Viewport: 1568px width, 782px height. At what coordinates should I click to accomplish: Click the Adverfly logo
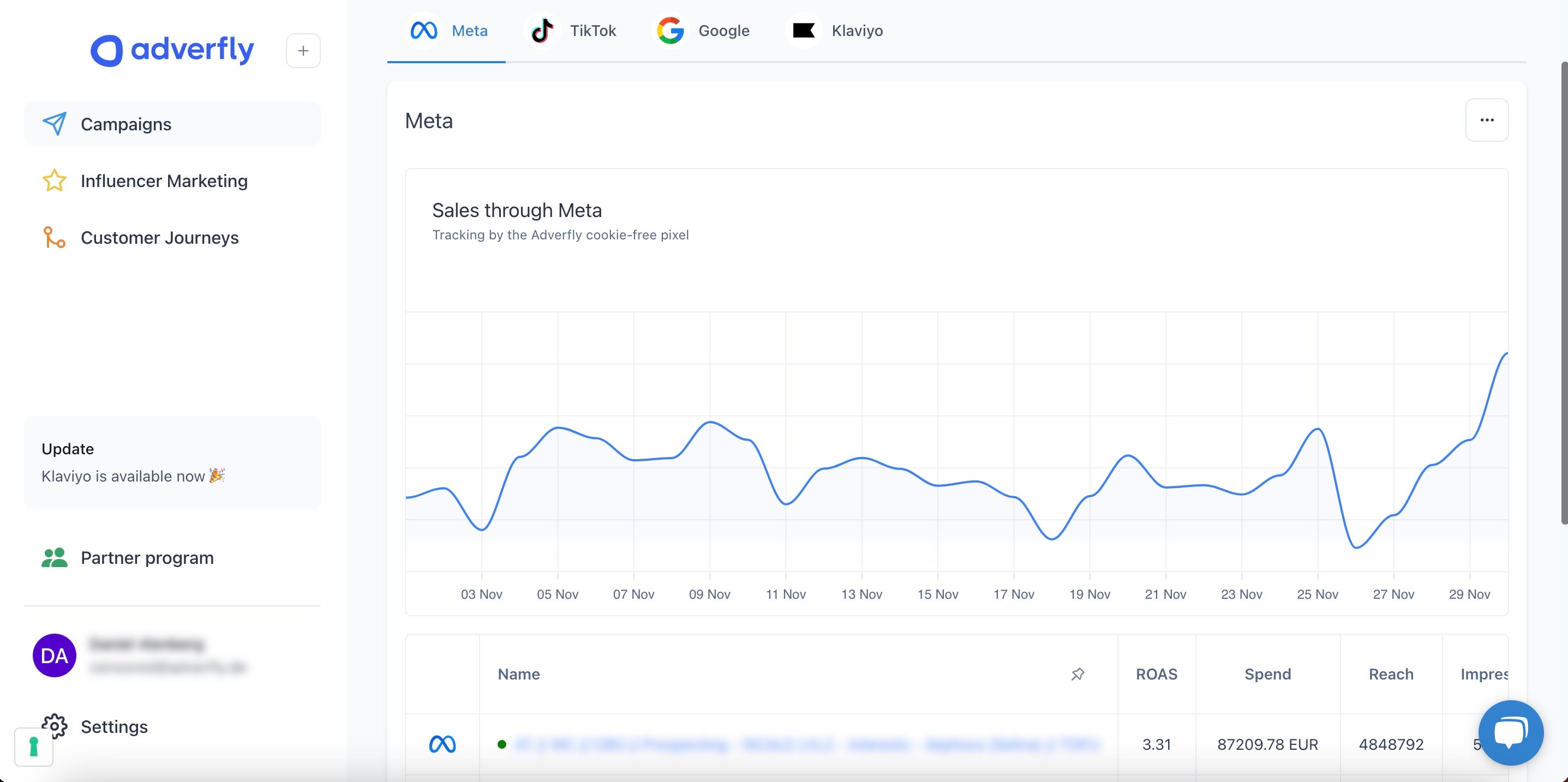coord(172,50)
